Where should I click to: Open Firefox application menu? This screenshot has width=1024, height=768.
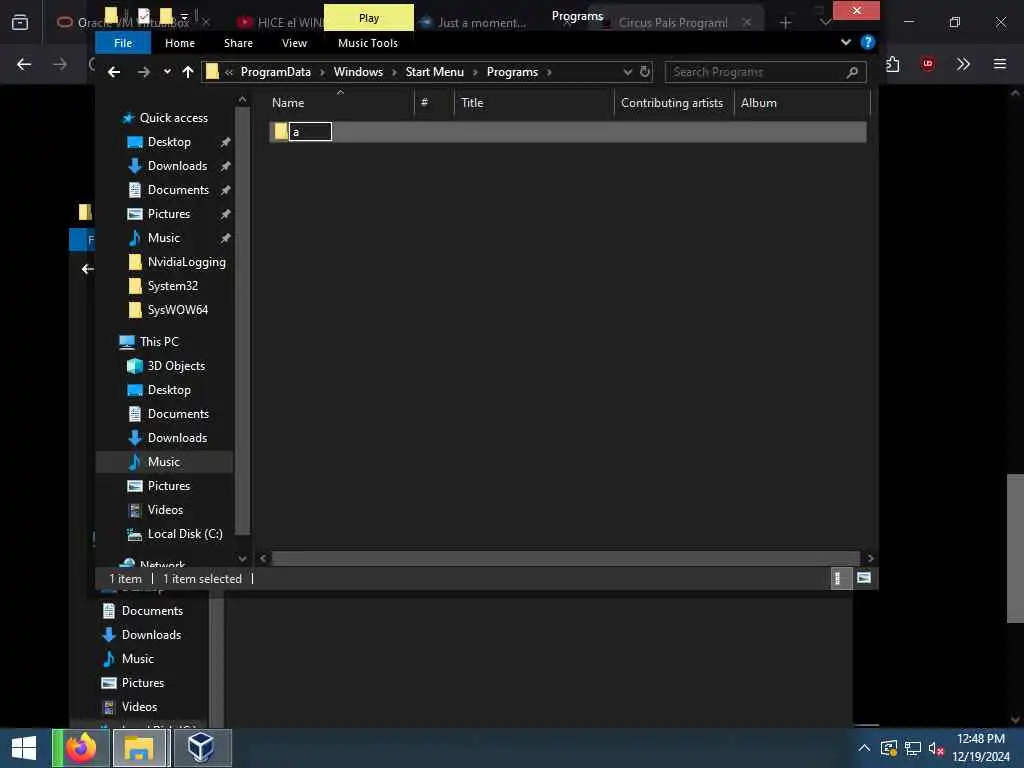[999, 64]
